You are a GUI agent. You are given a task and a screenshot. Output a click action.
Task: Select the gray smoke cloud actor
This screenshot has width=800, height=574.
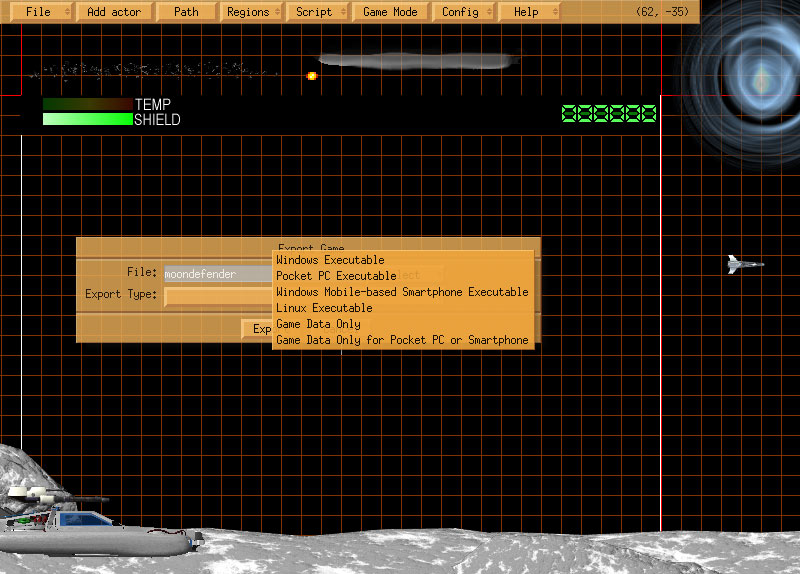click(418, 61)
